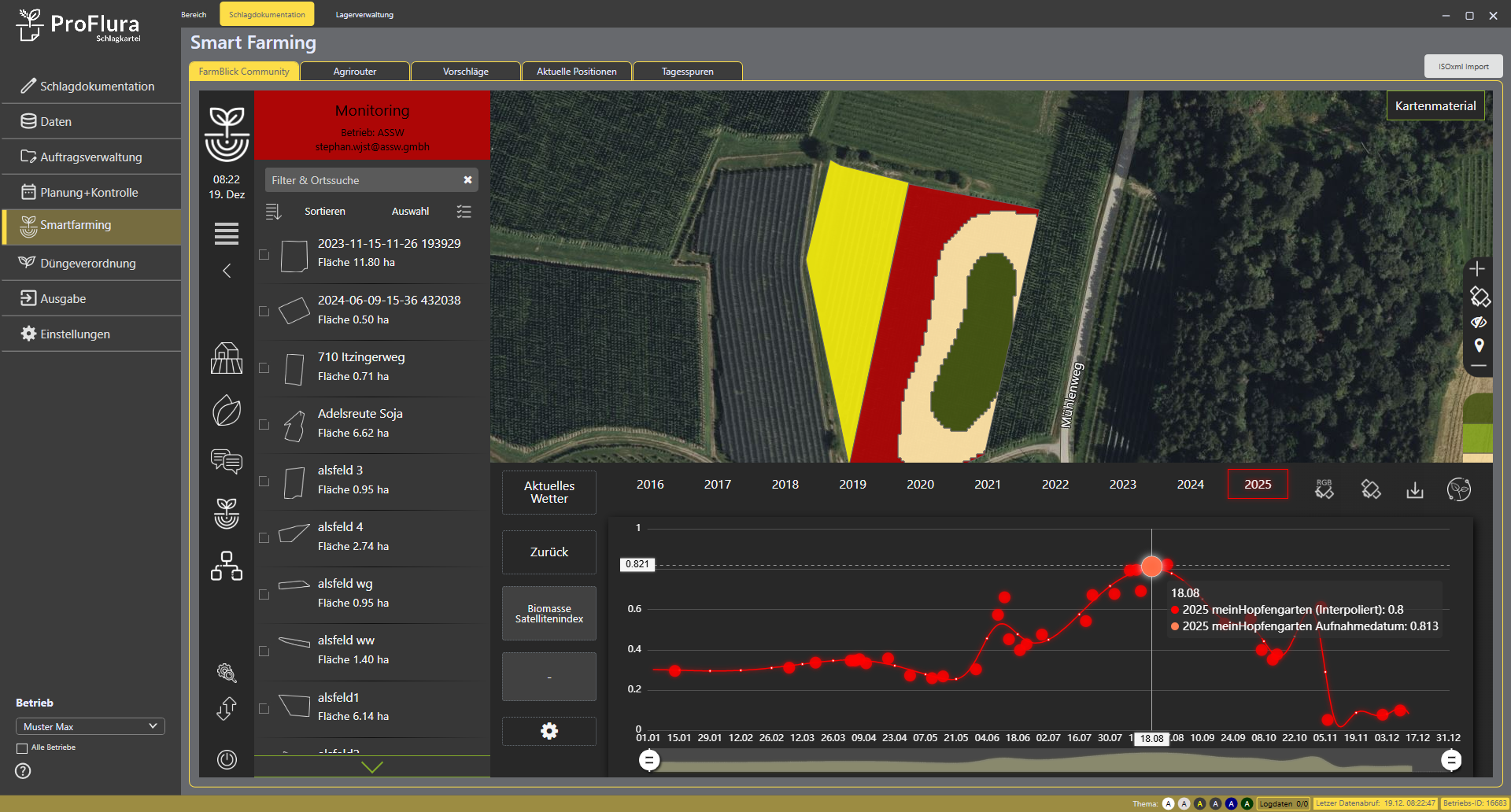Collapse panel with left chevron arrow
The height and width of the screenshot is (812, 1511).
pos(227,271)
